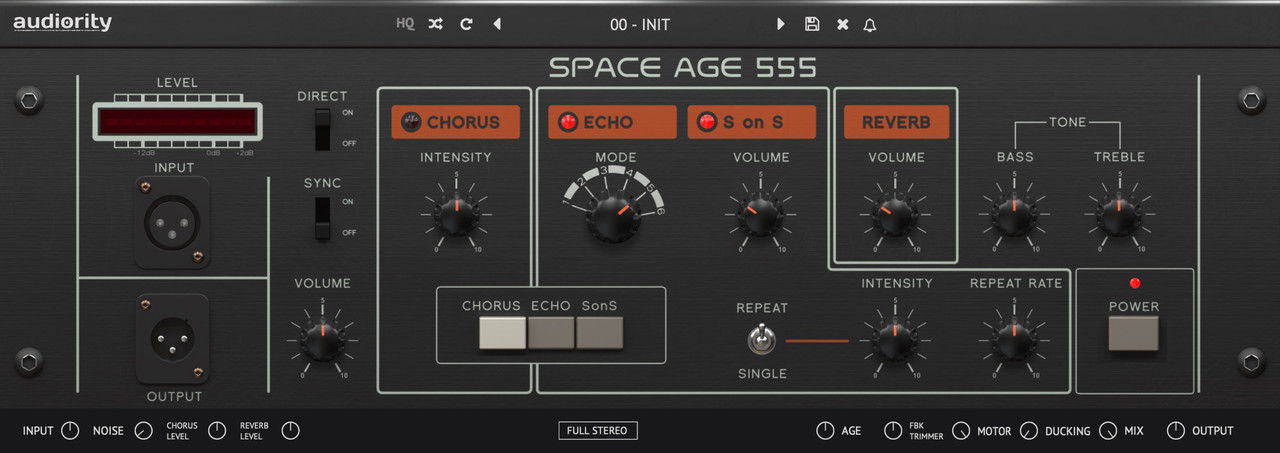Click the FBK TRIMMER mini knob
The height and width of the screenshot is (453, 1280).
pyautogui.click(x=893, y=431)
